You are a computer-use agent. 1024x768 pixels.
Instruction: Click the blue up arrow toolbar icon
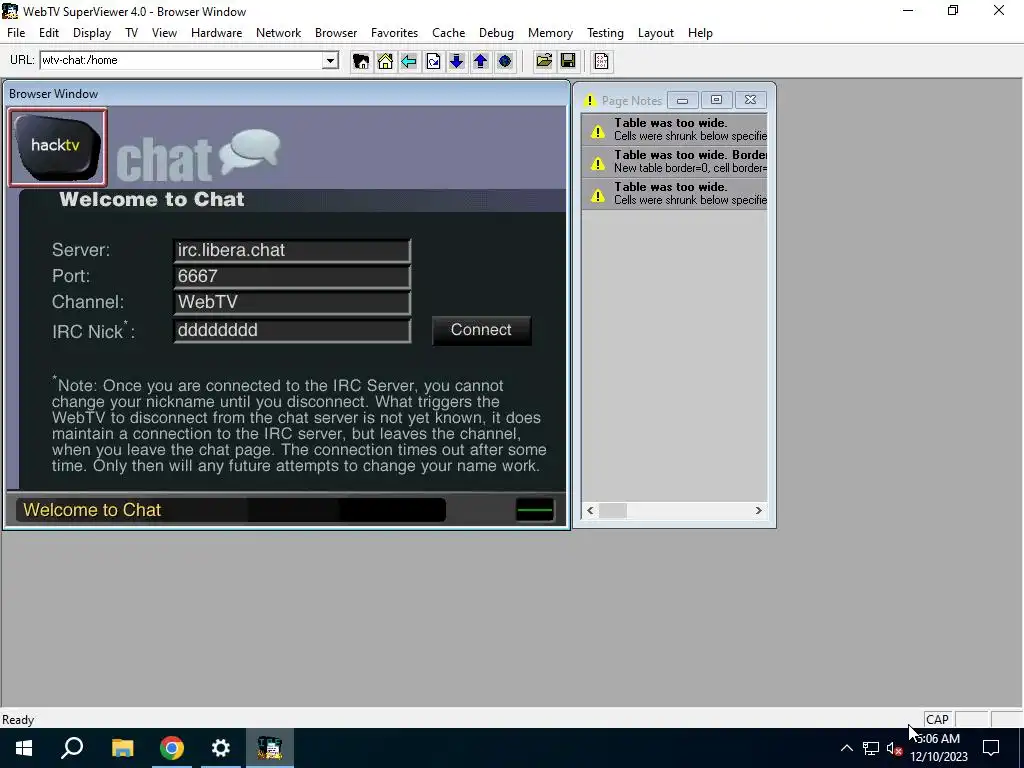pyautogui.click(x=481, y=61)
